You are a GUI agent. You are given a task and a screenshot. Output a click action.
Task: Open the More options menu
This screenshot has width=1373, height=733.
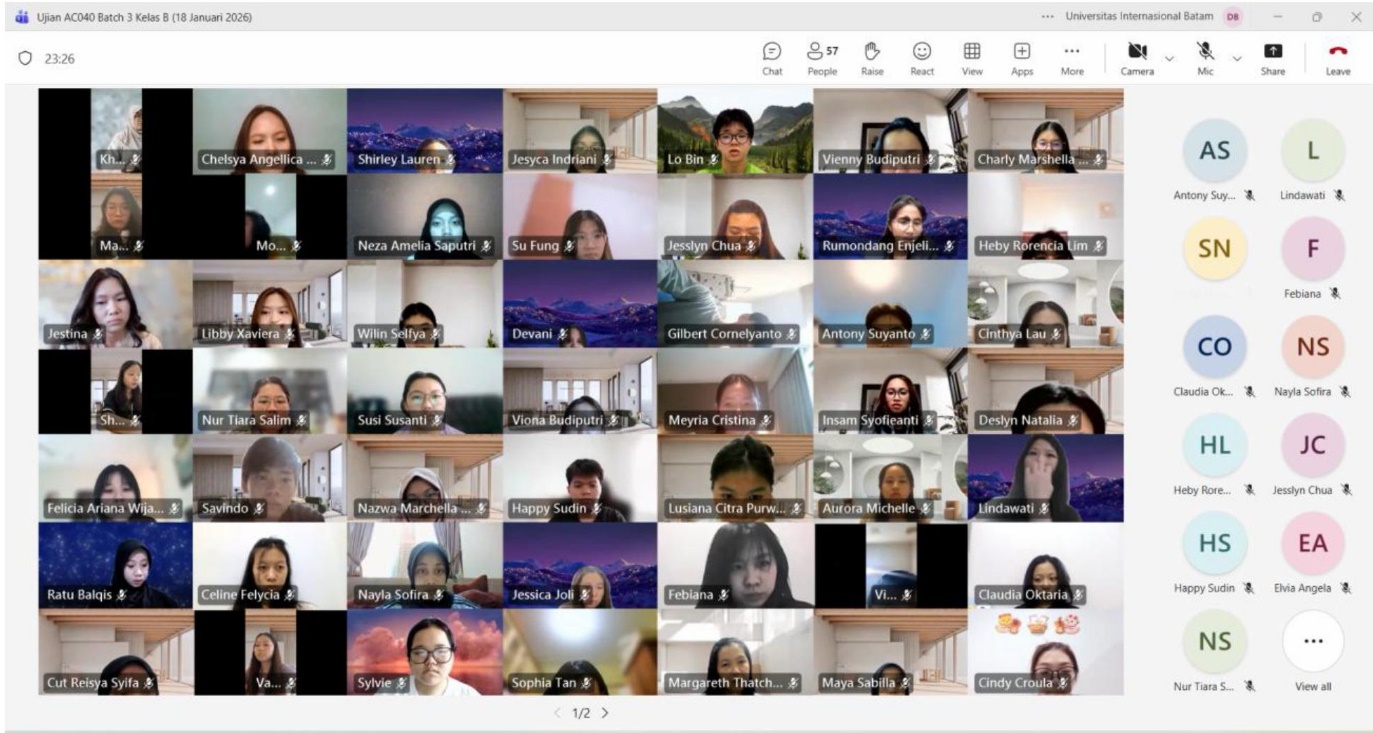tap(1072, 58)
